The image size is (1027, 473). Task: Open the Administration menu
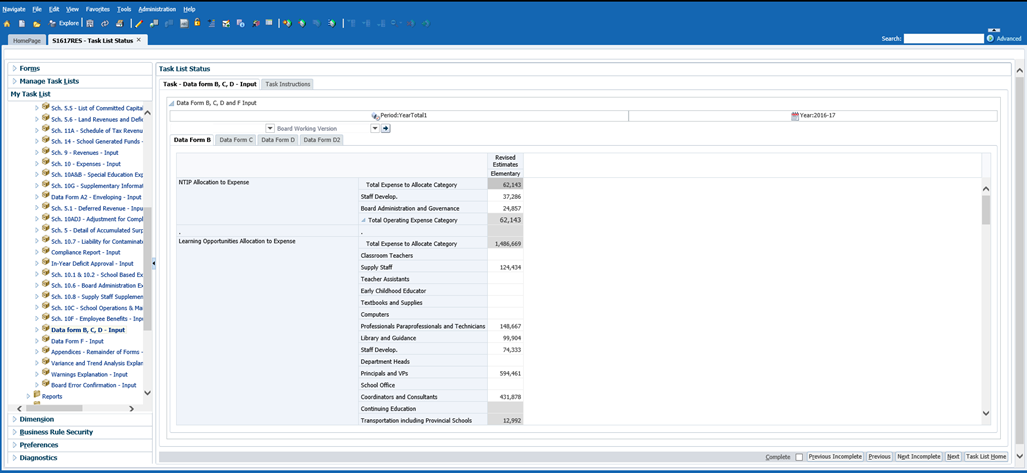(156, 9)
